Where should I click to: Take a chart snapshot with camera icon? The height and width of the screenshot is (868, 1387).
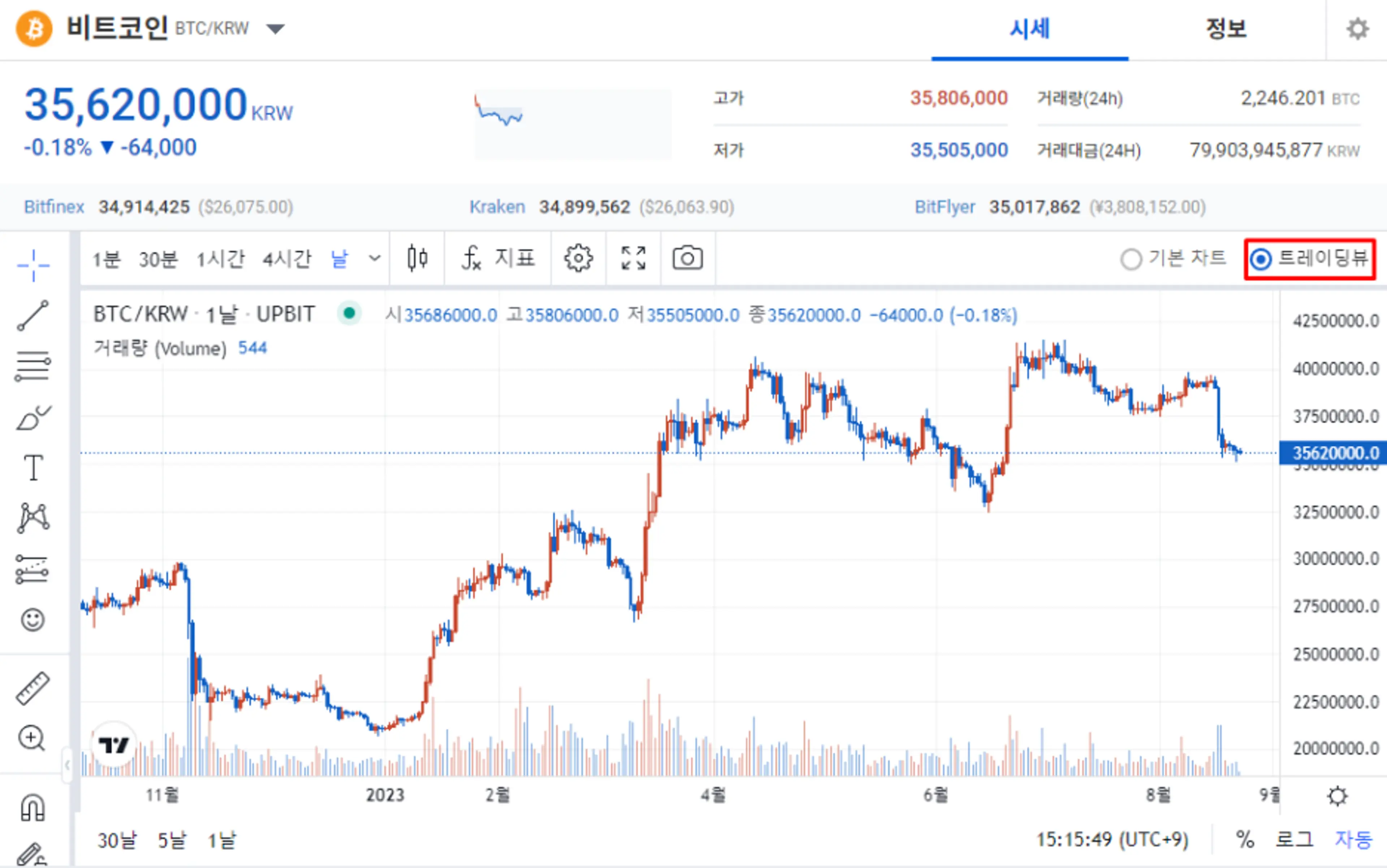point(687,258)
